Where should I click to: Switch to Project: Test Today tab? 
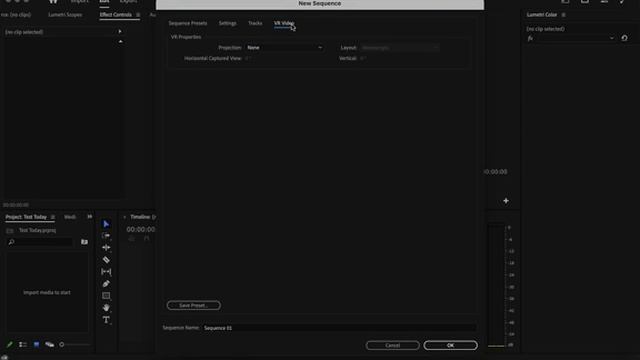(x=26, y=217)
